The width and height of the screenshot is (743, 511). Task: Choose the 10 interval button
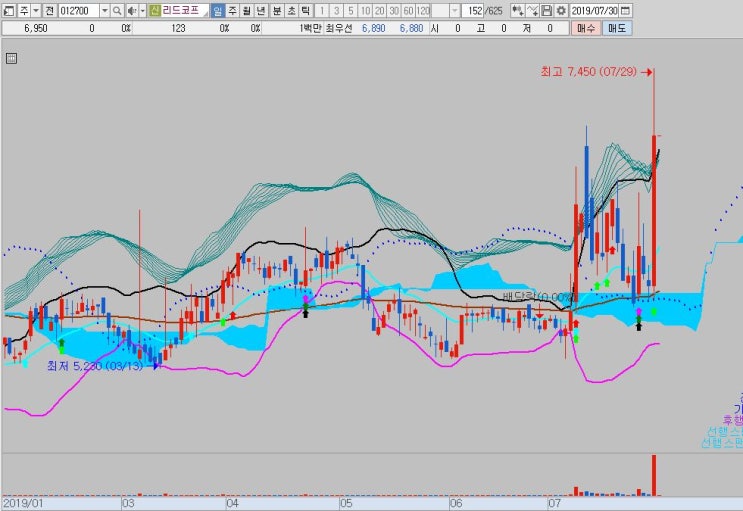click(x=365, y=10)
